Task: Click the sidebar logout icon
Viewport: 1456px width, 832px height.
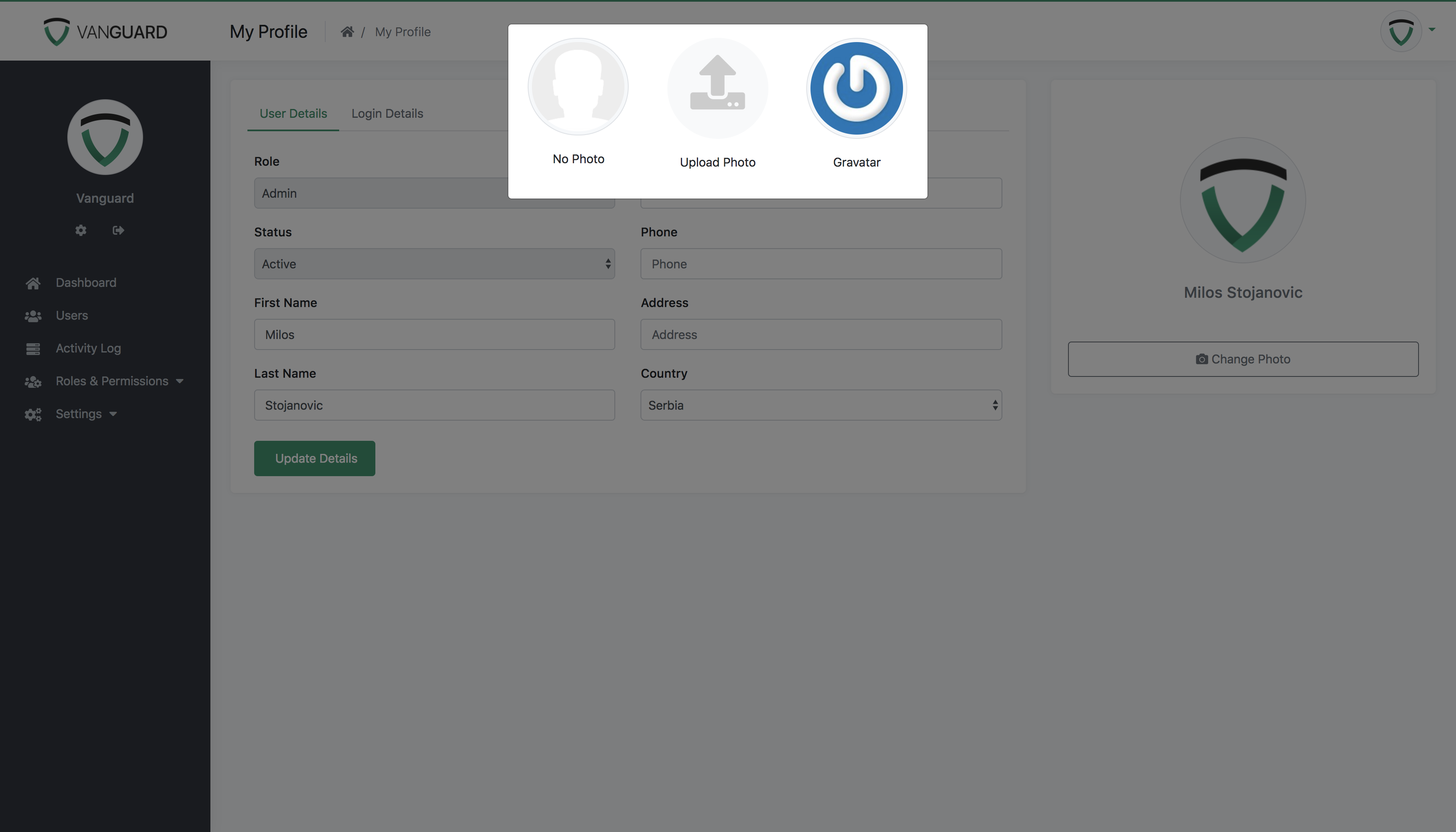Action: click(118, 230)
